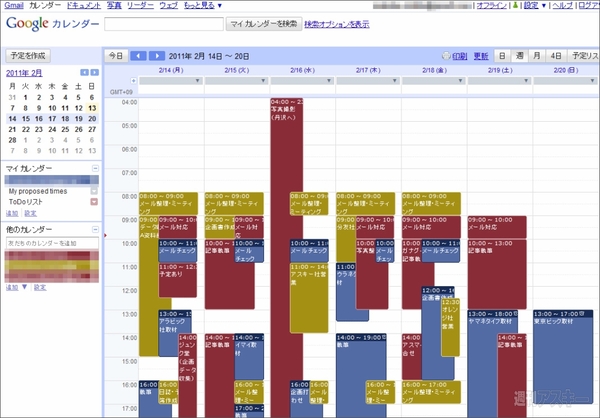
Task: Select February 13 in mini calendar
Action: (92, 108)
